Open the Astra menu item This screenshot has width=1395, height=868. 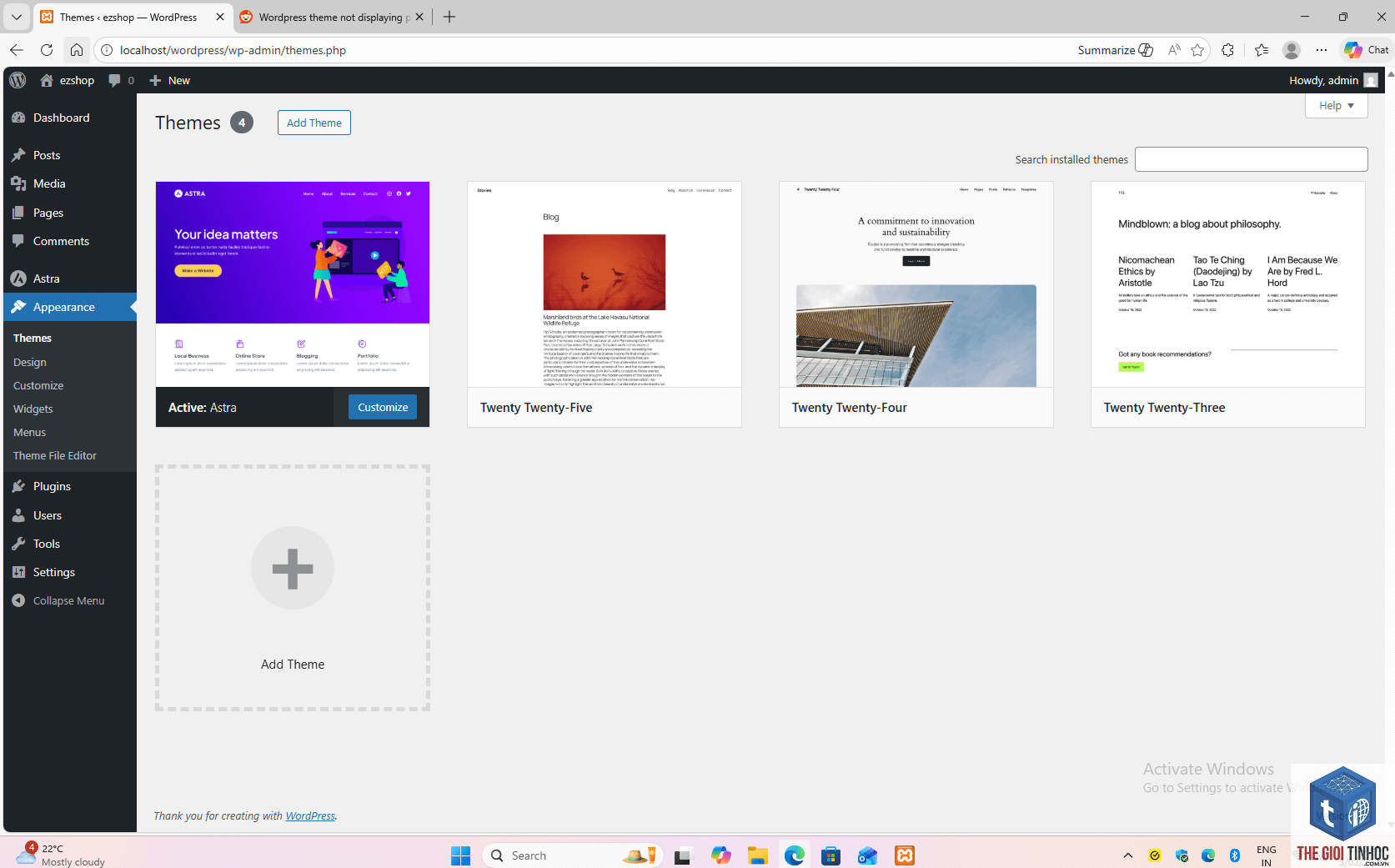(x=70, y=278)
